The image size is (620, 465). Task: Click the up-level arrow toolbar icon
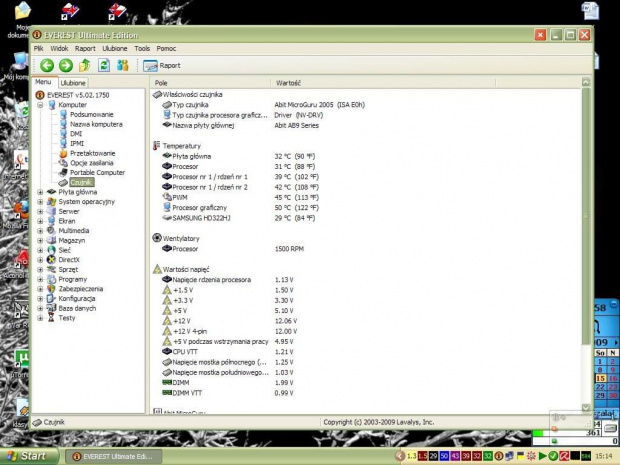coord(85,65)
